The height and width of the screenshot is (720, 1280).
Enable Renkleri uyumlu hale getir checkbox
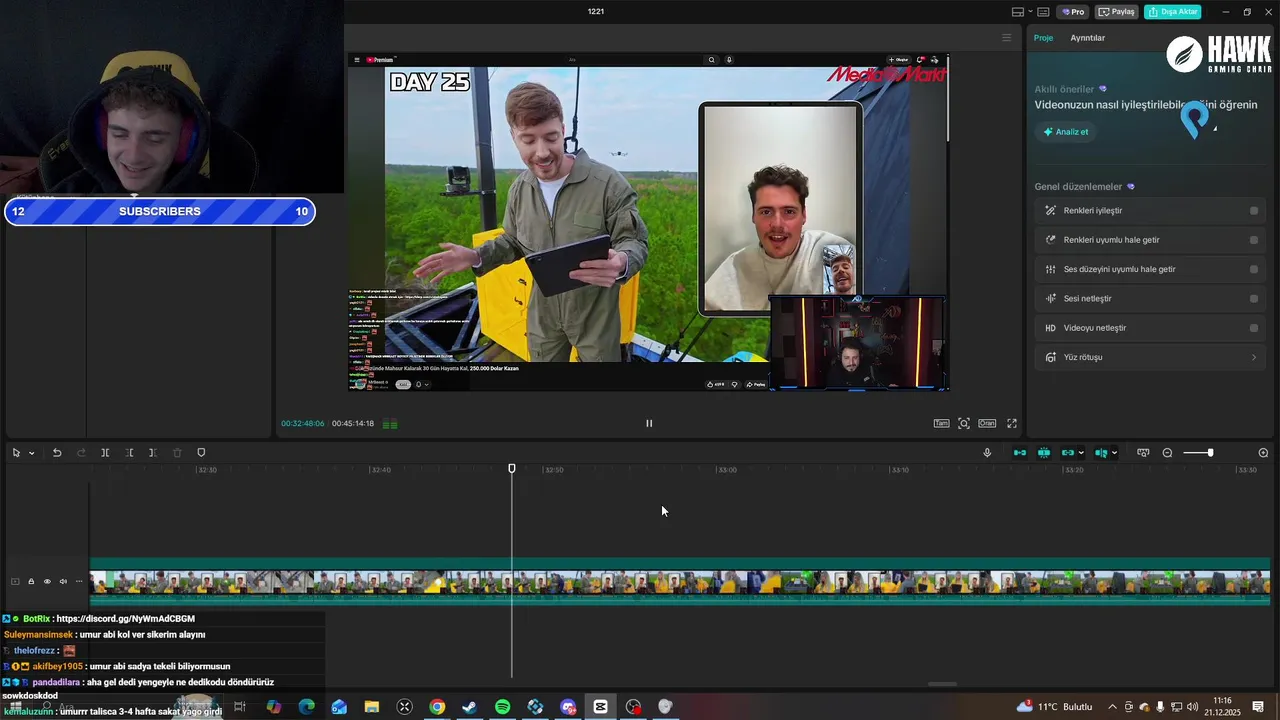(x=1254, y=240)
